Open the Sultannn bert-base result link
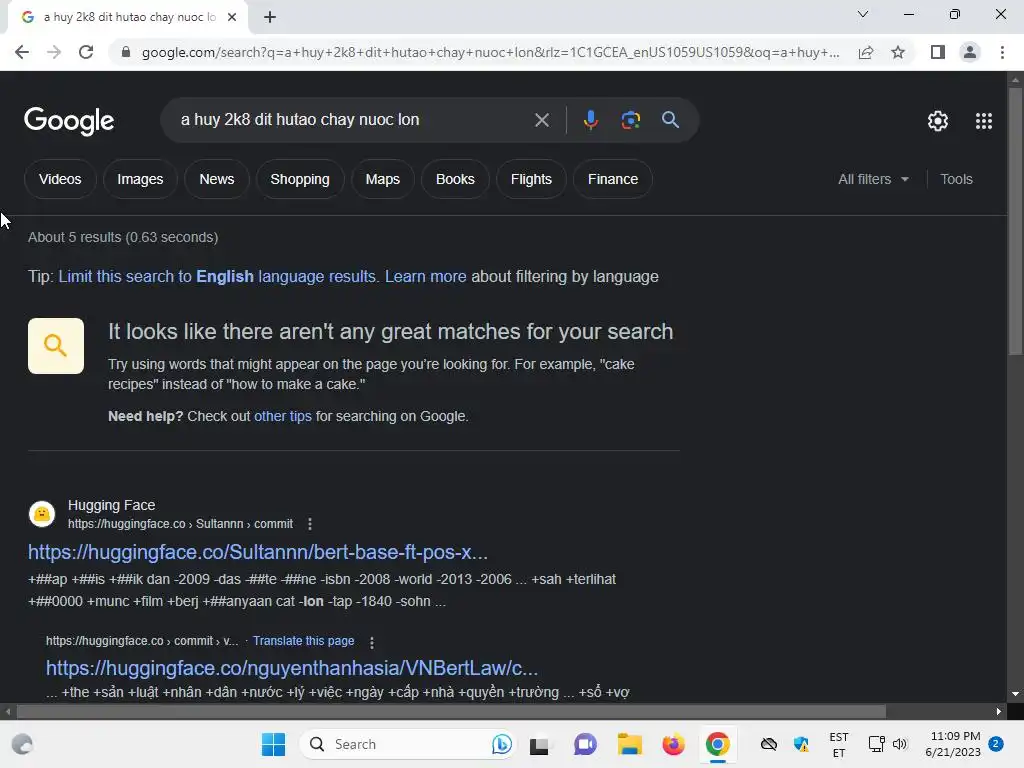The image size is (1024, 768). (258, 552)
